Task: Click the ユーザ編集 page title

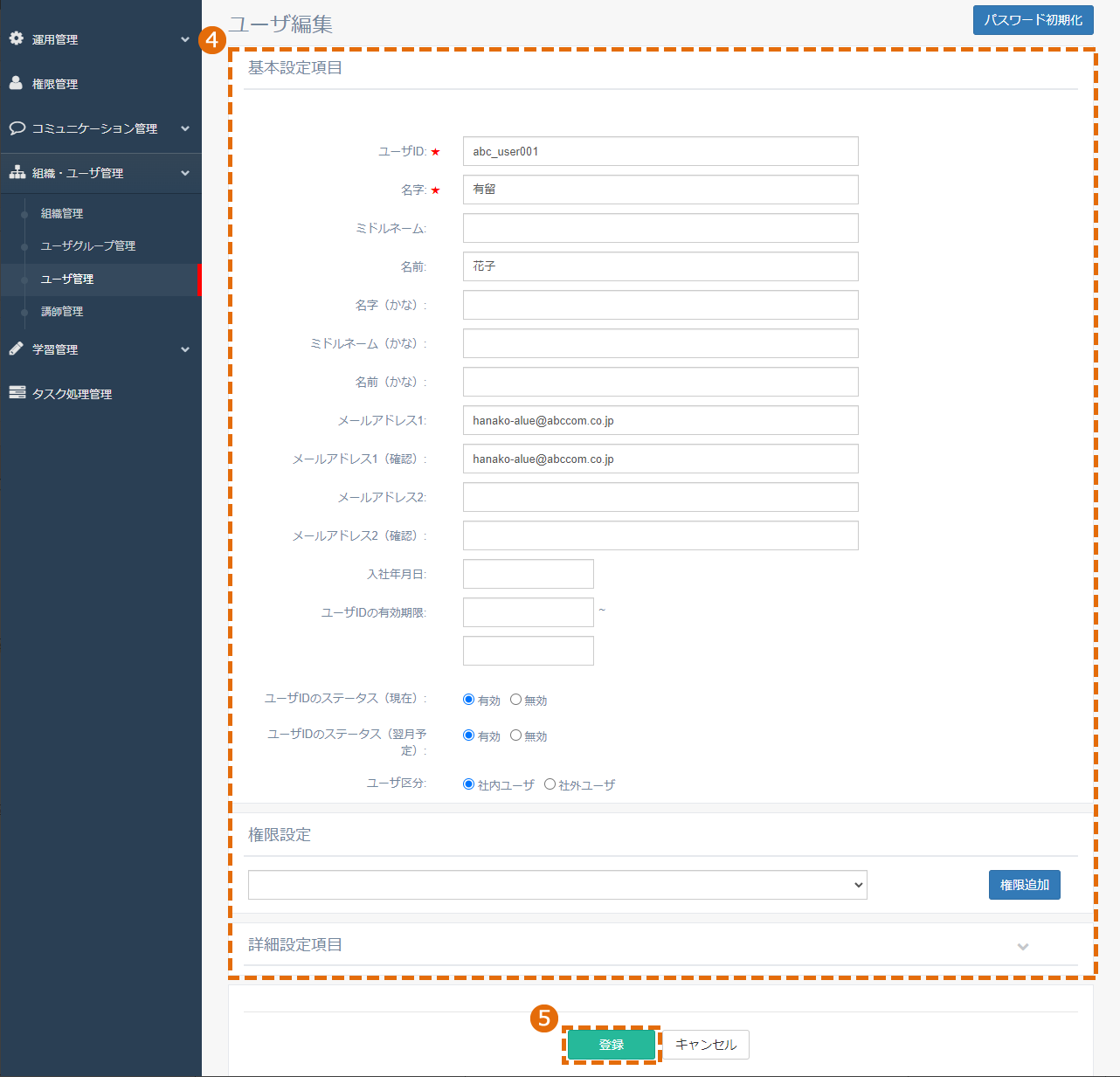Action: click(281, 24)
